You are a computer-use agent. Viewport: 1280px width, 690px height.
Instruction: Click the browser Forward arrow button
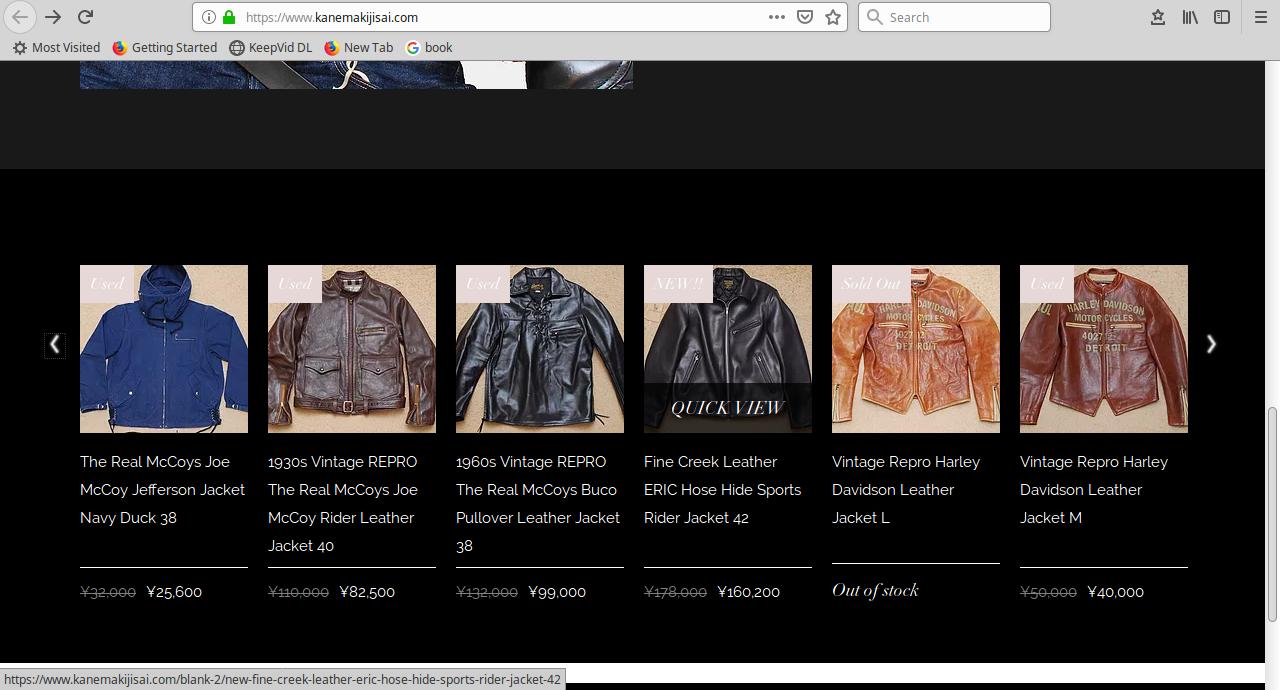[53, 17]
